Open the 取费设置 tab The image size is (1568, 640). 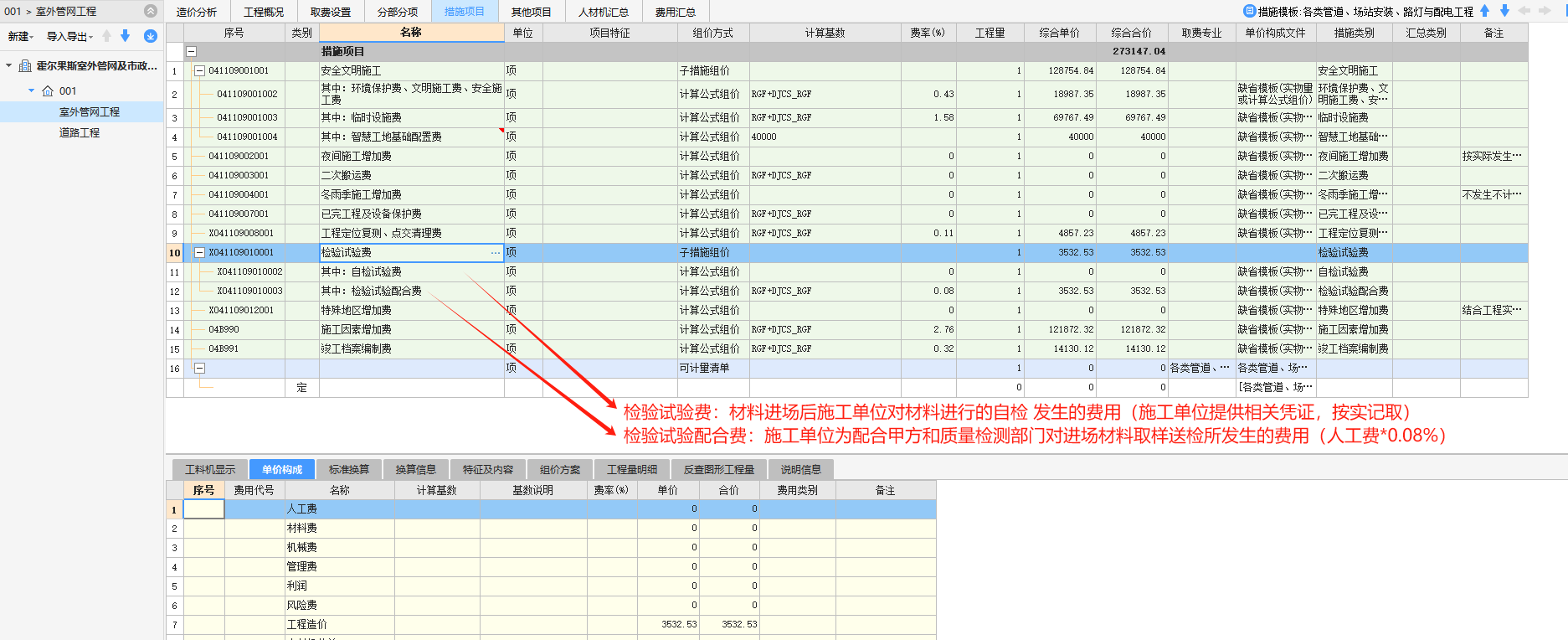pyautogui.click(x=331, y=12)
